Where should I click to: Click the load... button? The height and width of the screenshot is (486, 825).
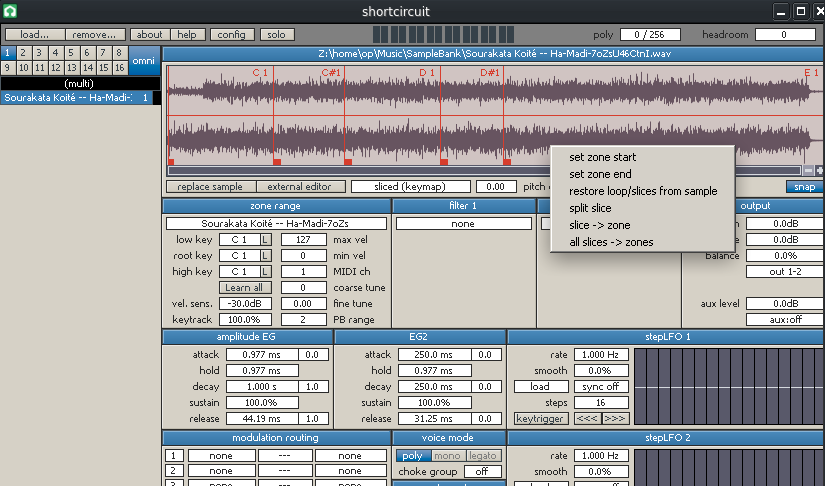[x=35, y=35]
